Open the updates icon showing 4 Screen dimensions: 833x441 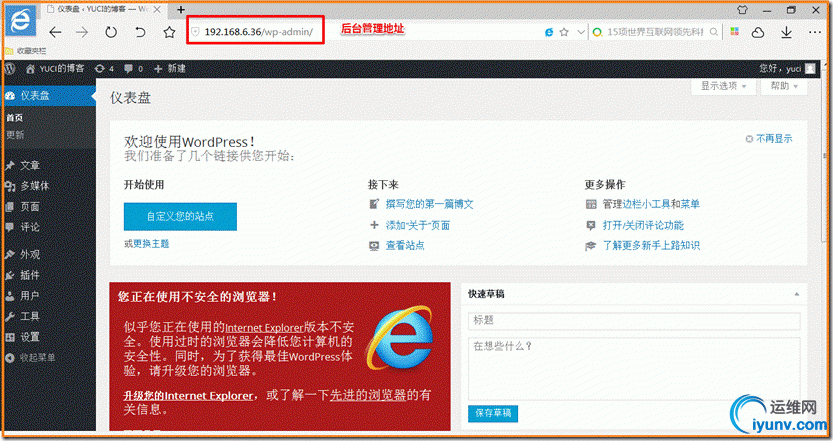(104, 69)
